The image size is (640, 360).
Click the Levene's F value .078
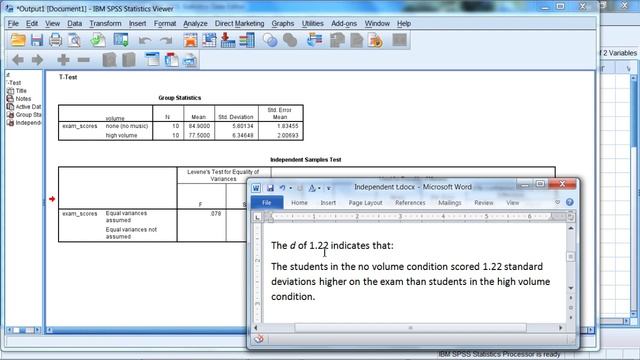click(x=216, y=213)
